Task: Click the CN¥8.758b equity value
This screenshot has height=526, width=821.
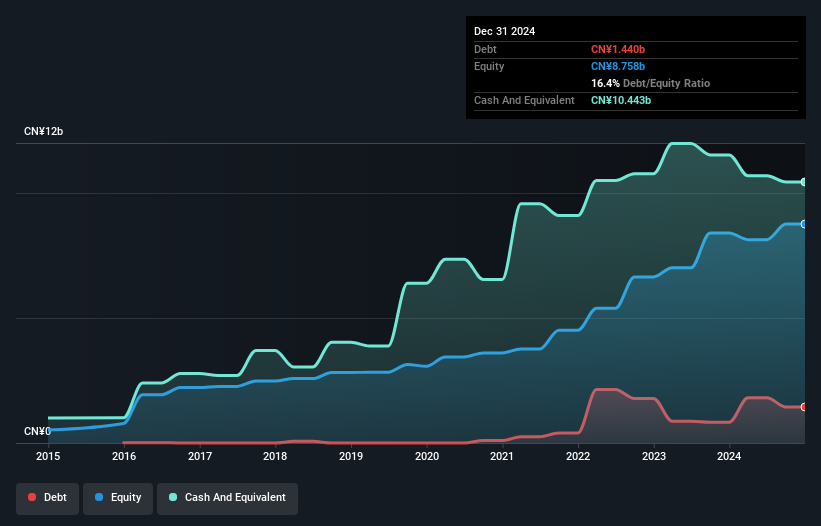Action: tap(618, 66)
